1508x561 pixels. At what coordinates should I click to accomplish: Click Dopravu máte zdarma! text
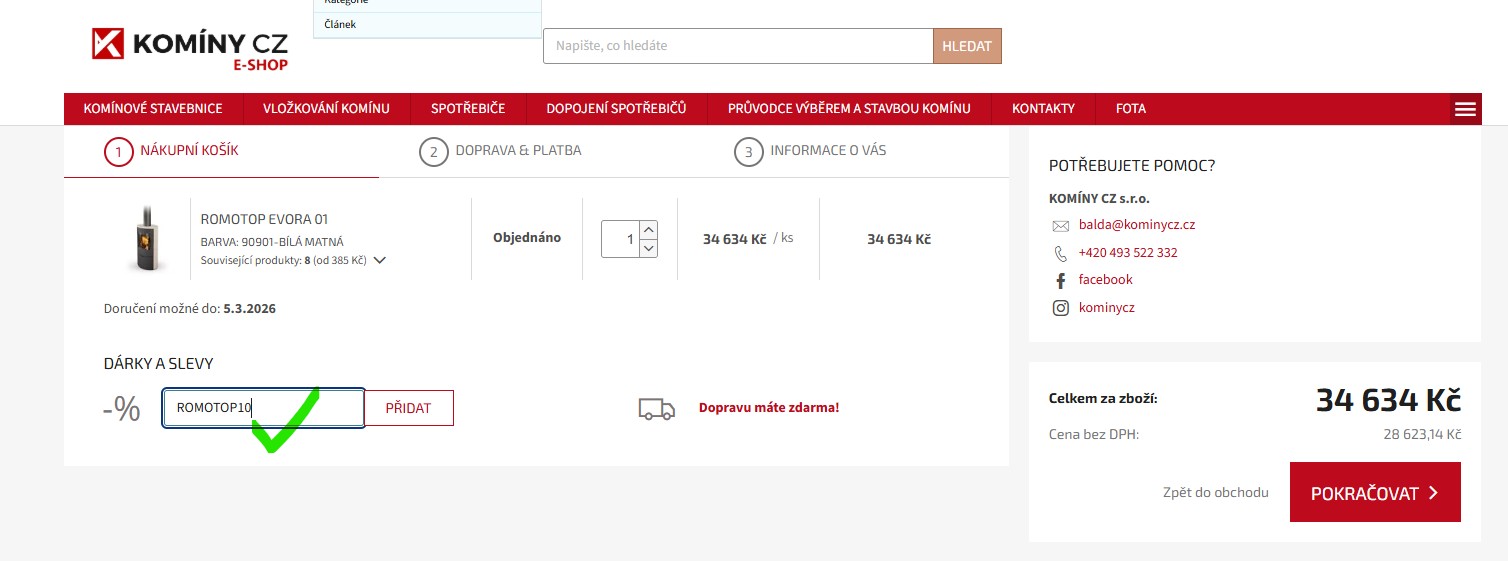pos(769,408)
